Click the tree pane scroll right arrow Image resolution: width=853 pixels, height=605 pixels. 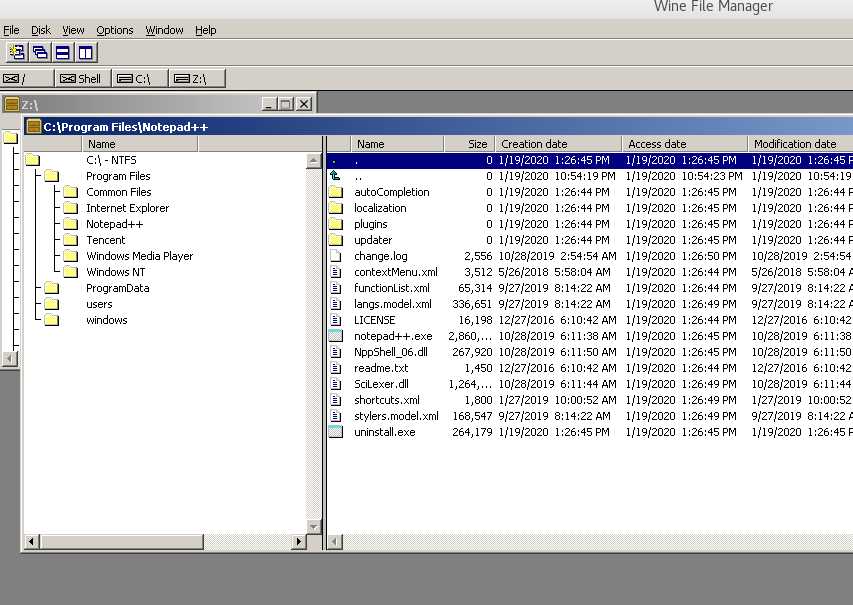298,541
